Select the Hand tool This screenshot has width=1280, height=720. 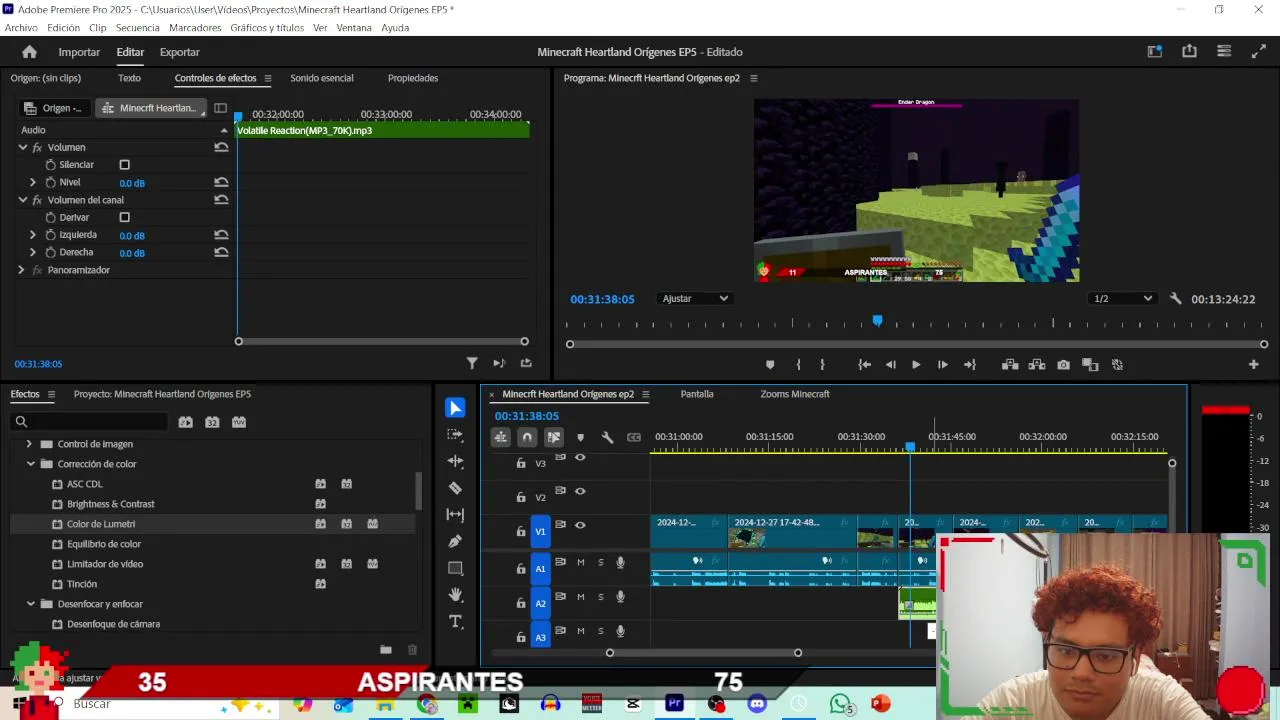click(x=455, y=595)
